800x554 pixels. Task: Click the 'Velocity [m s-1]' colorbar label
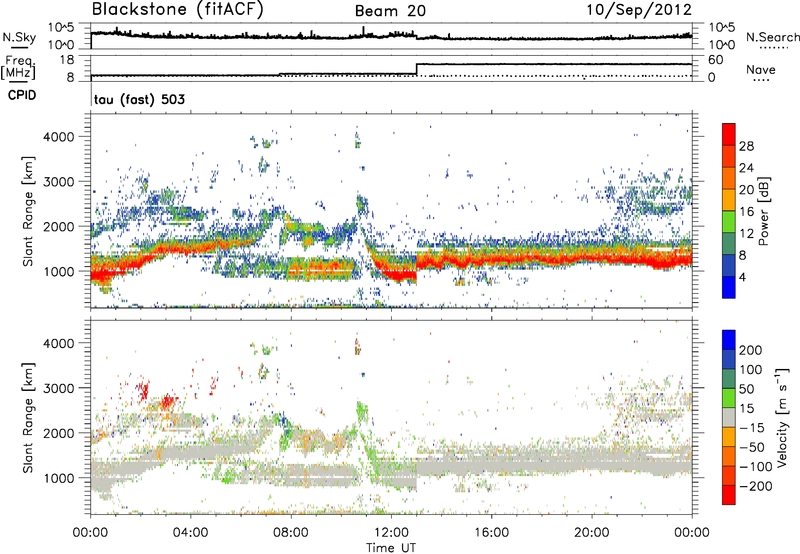782,417
